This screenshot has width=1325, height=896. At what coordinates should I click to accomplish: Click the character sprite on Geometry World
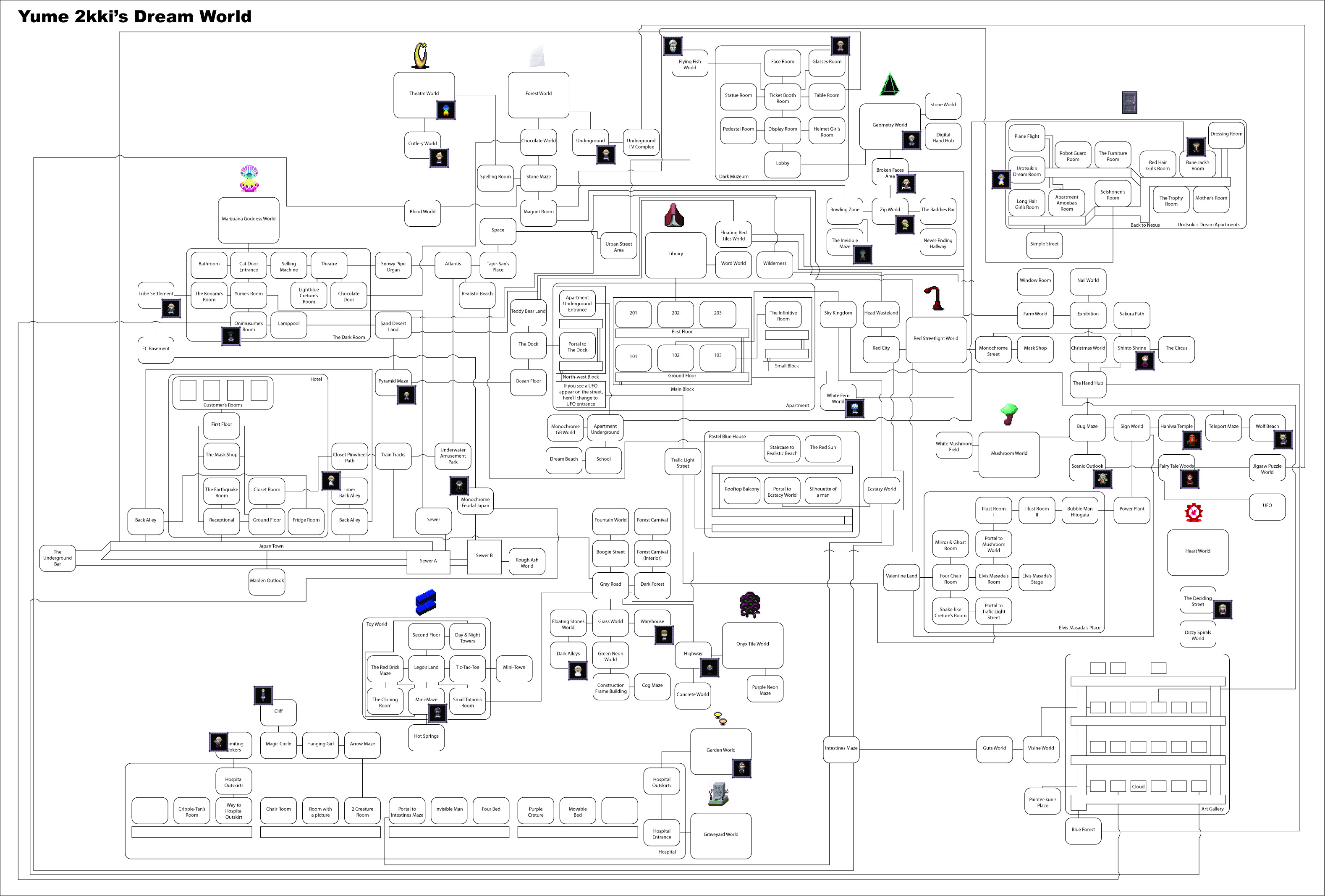pos(911,140)
